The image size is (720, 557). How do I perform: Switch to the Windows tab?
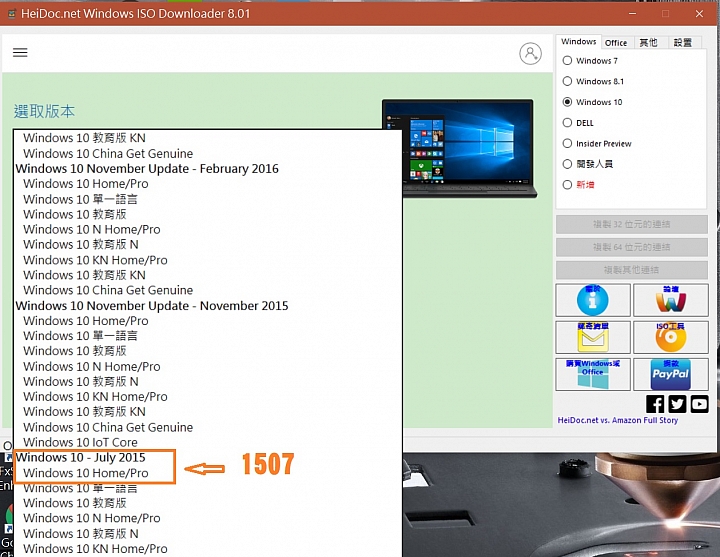click(579, 42)
